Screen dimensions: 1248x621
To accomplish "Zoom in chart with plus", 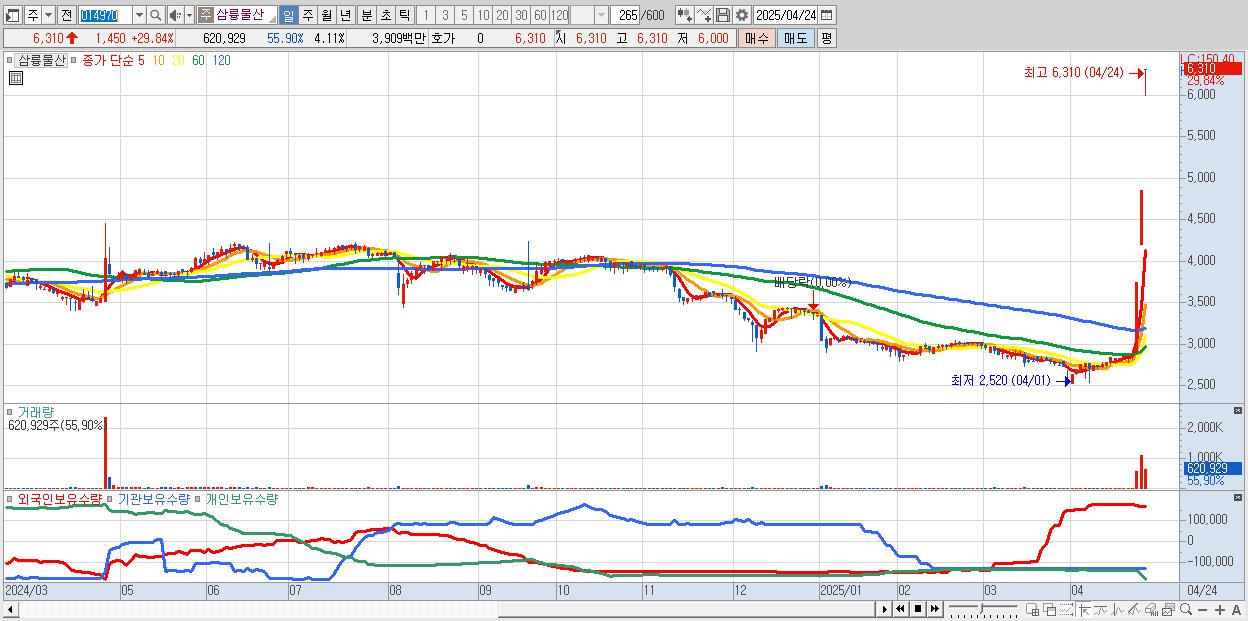I will (1220, 610).
